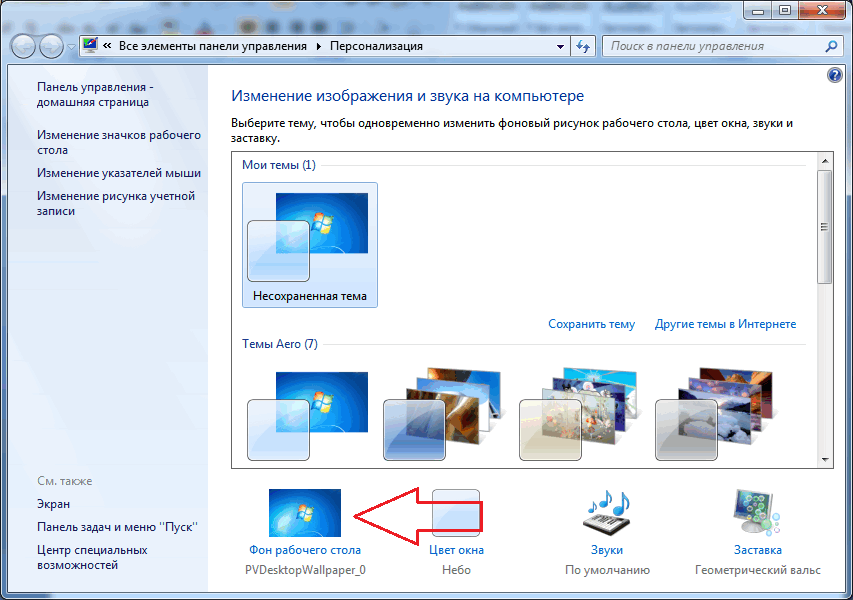
Task: Click the Сохранить тему link
Action: click(591, 324)
